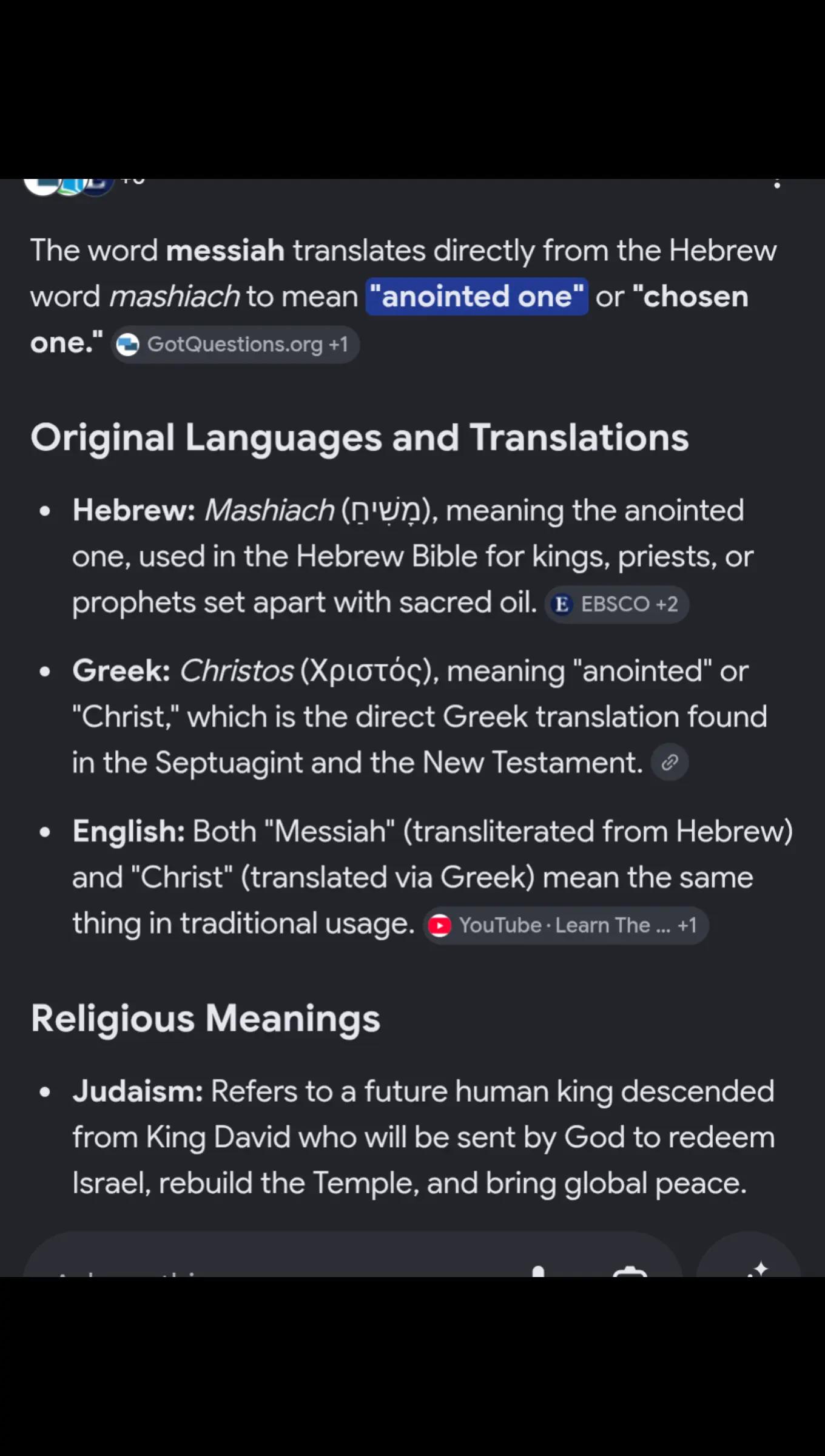Click the highlighted "anointed one" phrase

[477, 297]
